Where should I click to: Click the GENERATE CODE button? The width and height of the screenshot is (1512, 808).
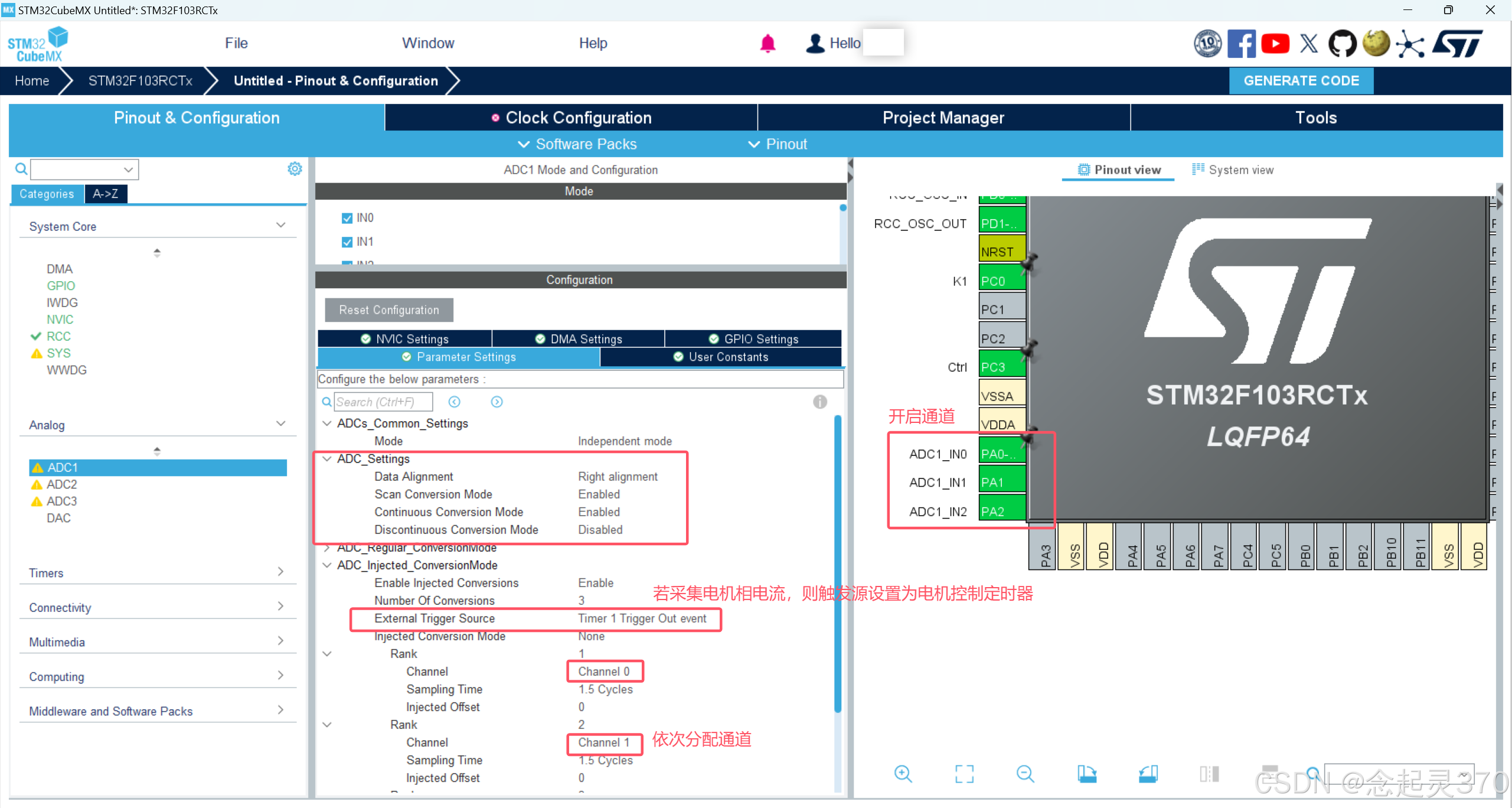click(1301, 81)
